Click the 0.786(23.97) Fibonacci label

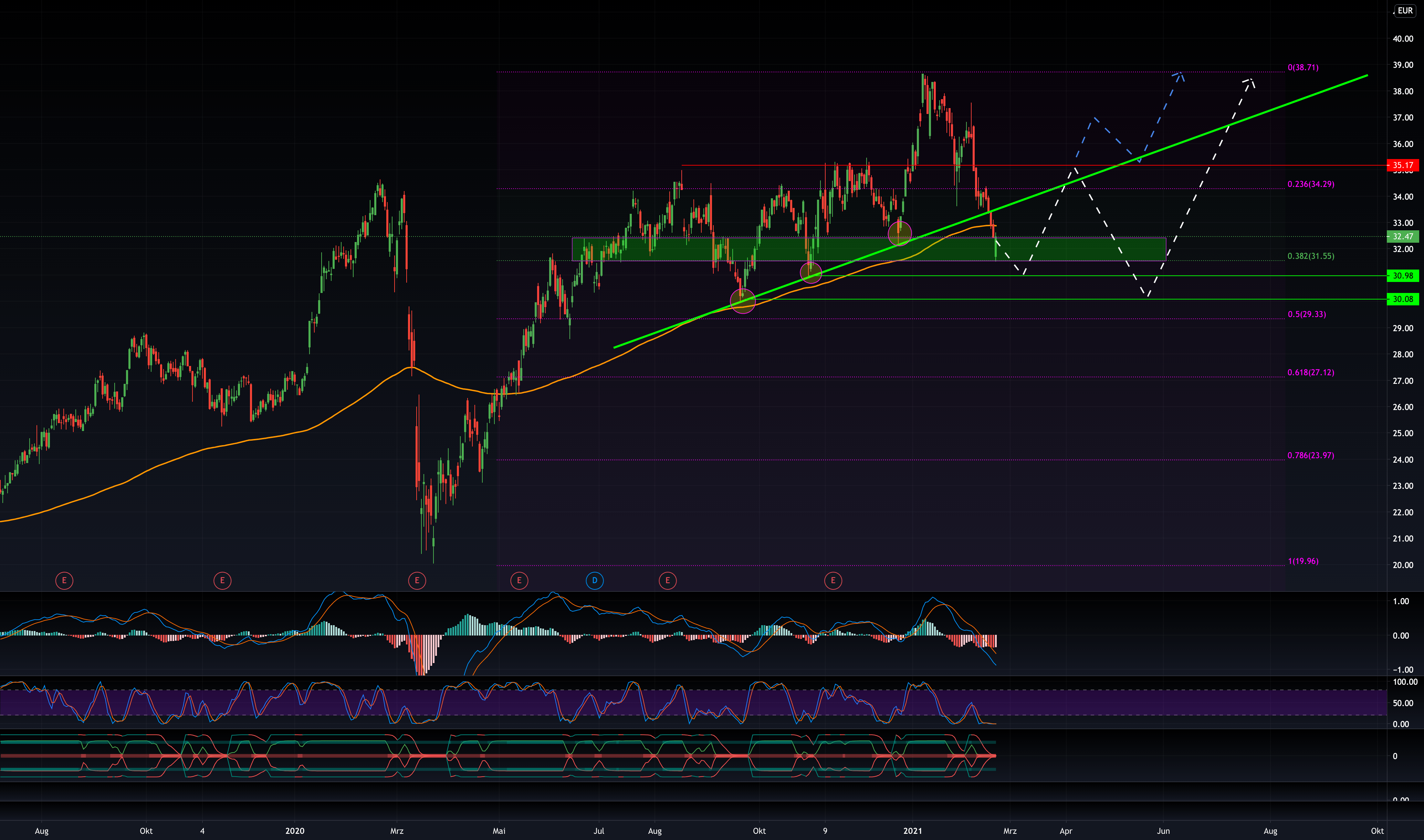[x=1311, y=455]
